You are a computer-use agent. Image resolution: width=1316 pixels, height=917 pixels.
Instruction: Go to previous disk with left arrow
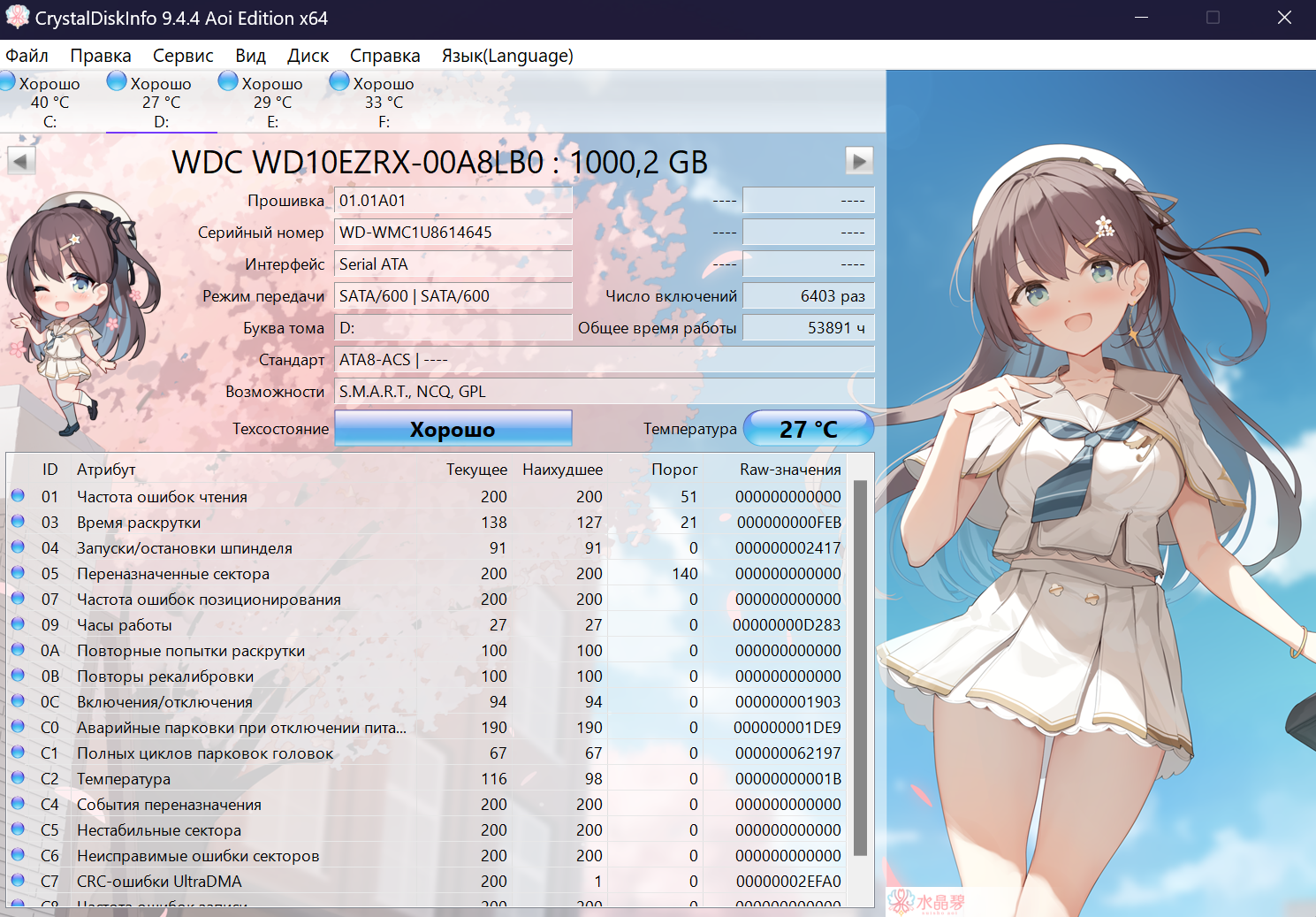tap(21, 161)
